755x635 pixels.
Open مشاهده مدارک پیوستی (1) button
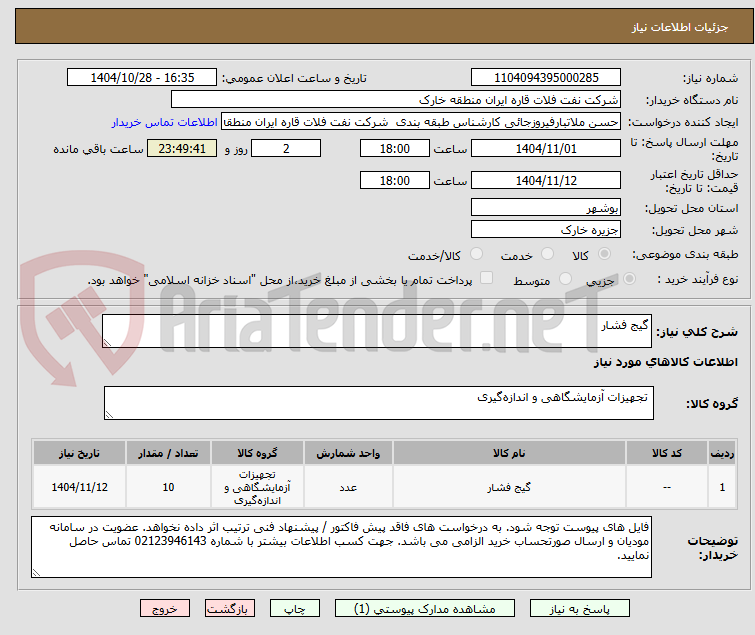(x=425, y=609)
